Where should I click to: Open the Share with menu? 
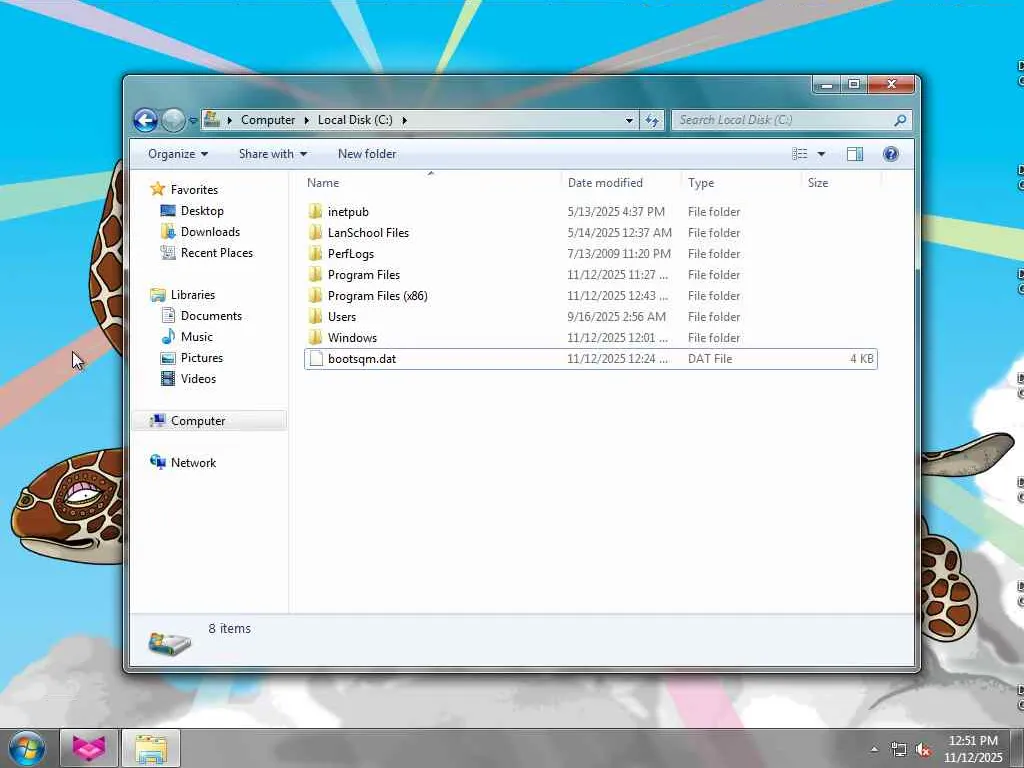272,154
